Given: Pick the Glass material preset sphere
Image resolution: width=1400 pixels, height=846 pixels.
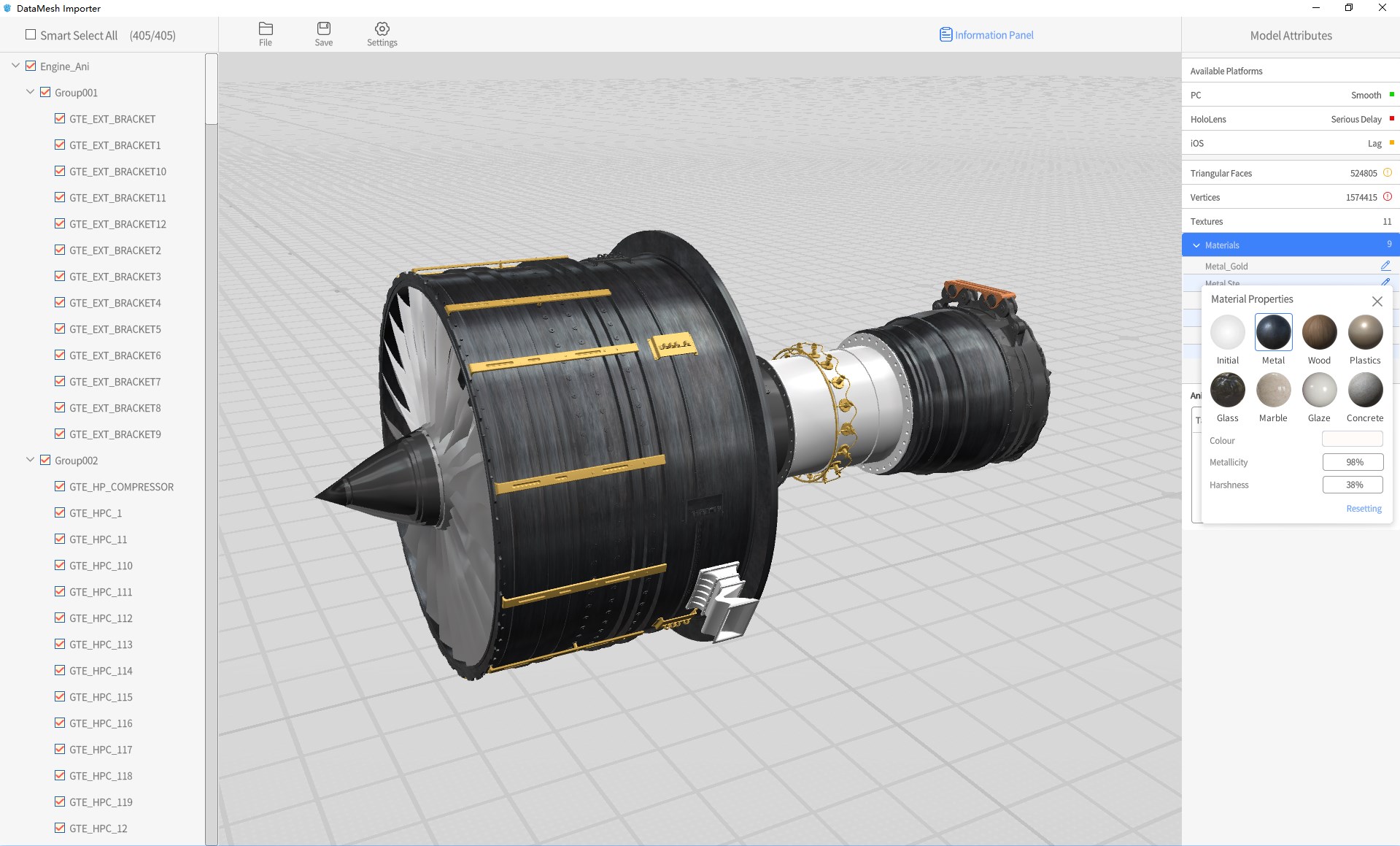Looking at the screenshot, I should (1228, 390).
